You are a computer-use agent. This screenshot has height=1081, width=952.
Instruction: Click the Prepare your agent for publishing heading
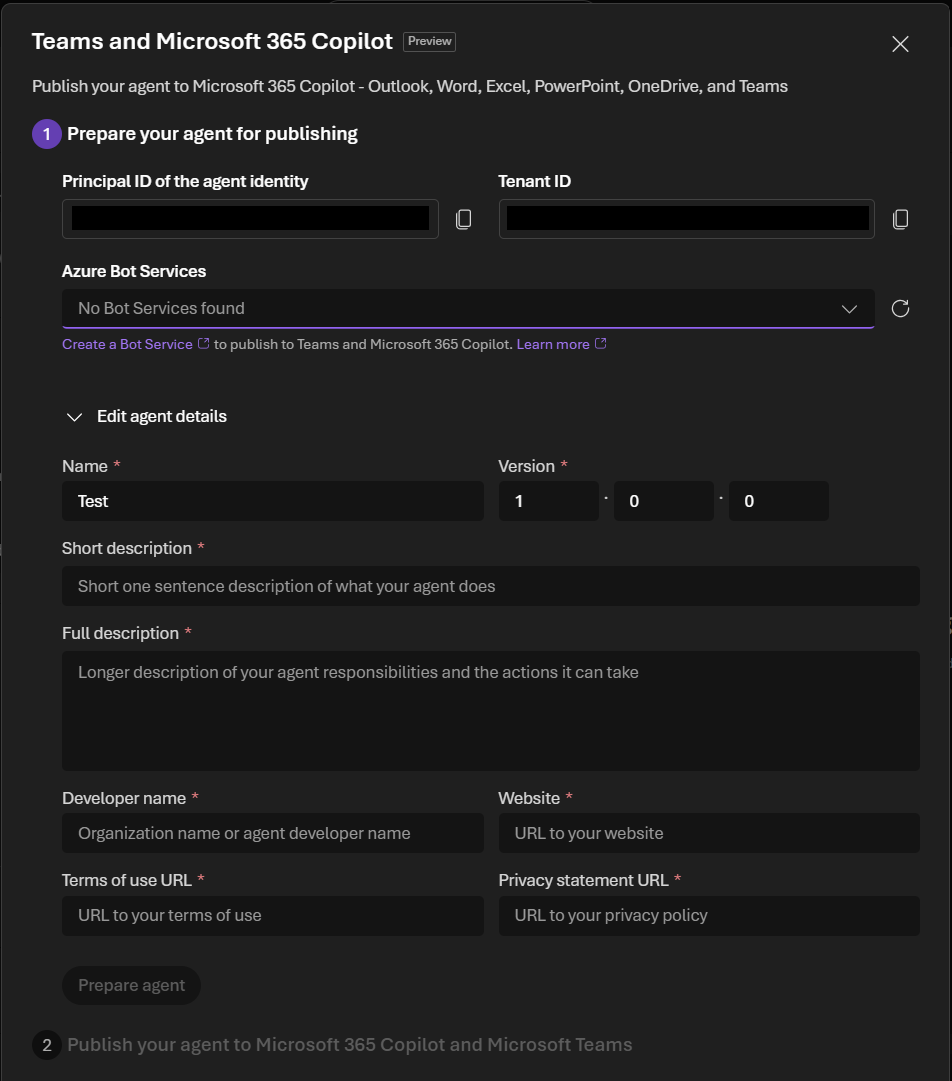212,134
